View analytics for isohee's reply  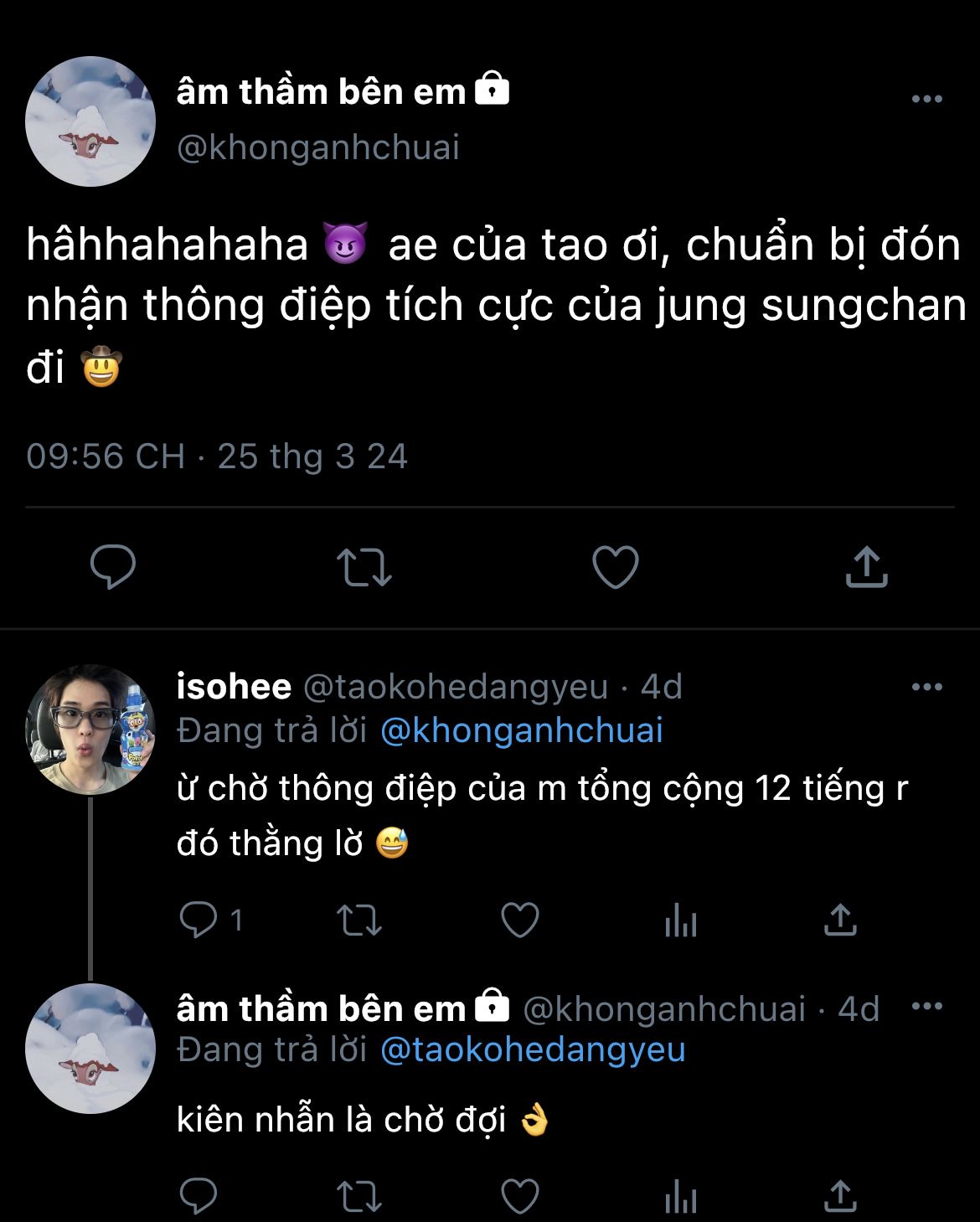point(680,920)
